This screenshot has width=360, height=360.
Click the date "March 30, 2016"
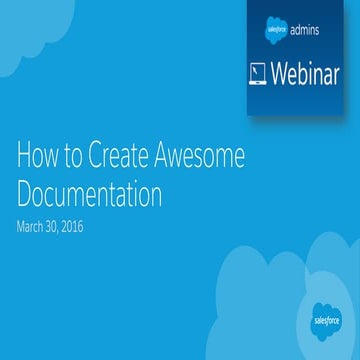(x=50, y=227)
